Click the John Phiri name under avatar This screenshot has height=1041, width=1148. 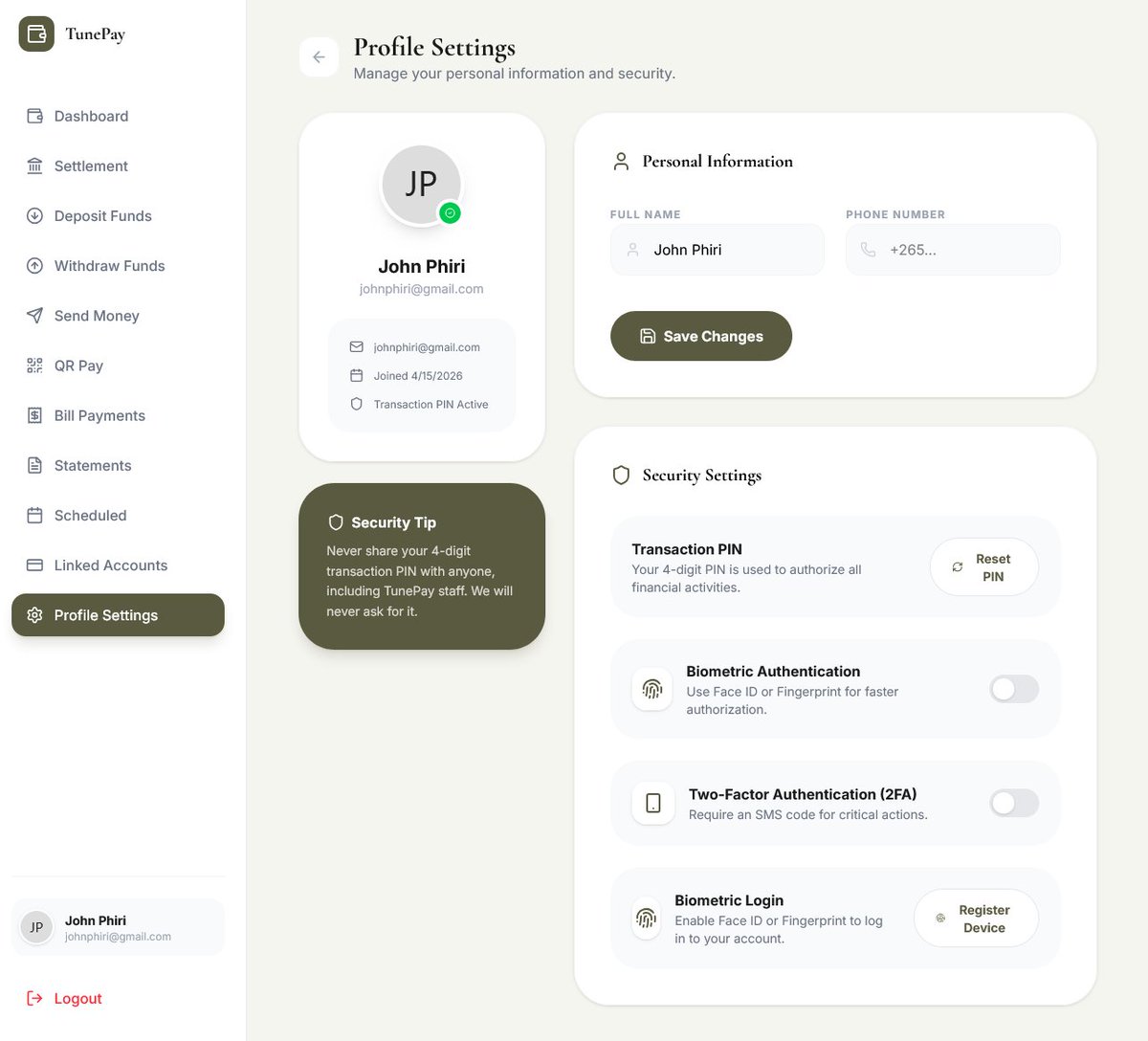coord(422,266)
